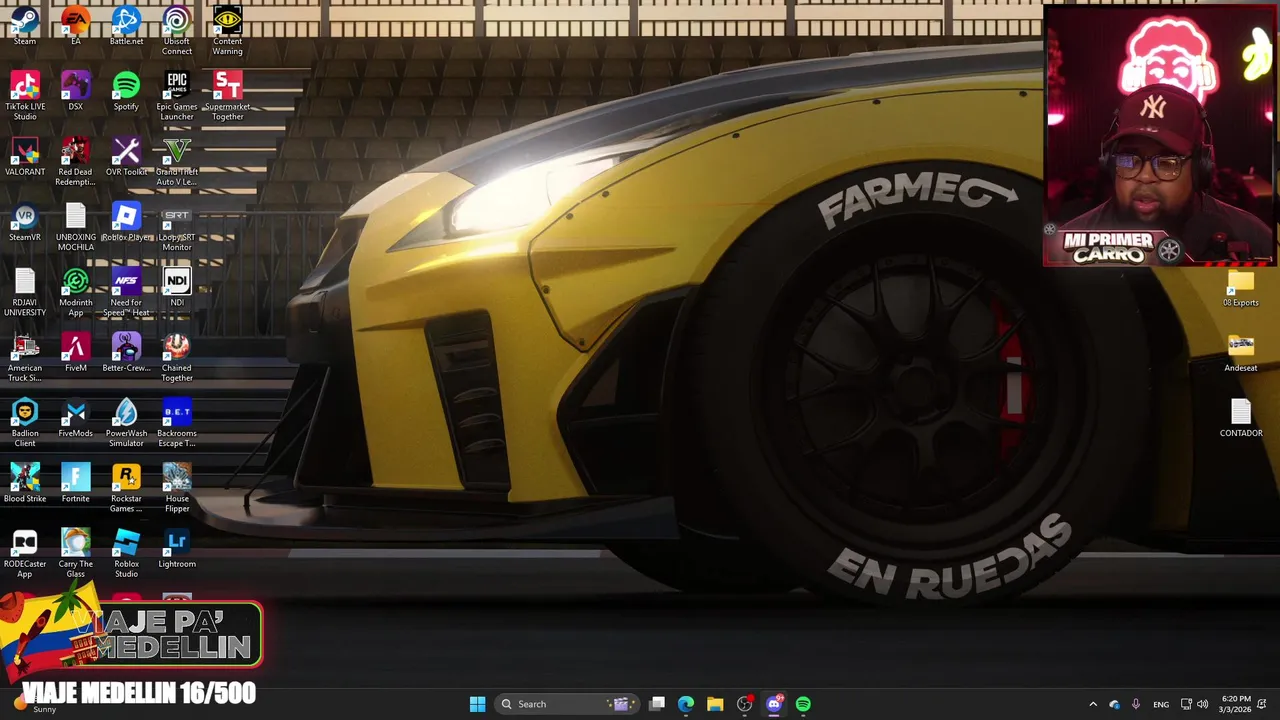Open the RODECaster App shortcut
The width and height of the screenshot is (1280, 720).
25,552
